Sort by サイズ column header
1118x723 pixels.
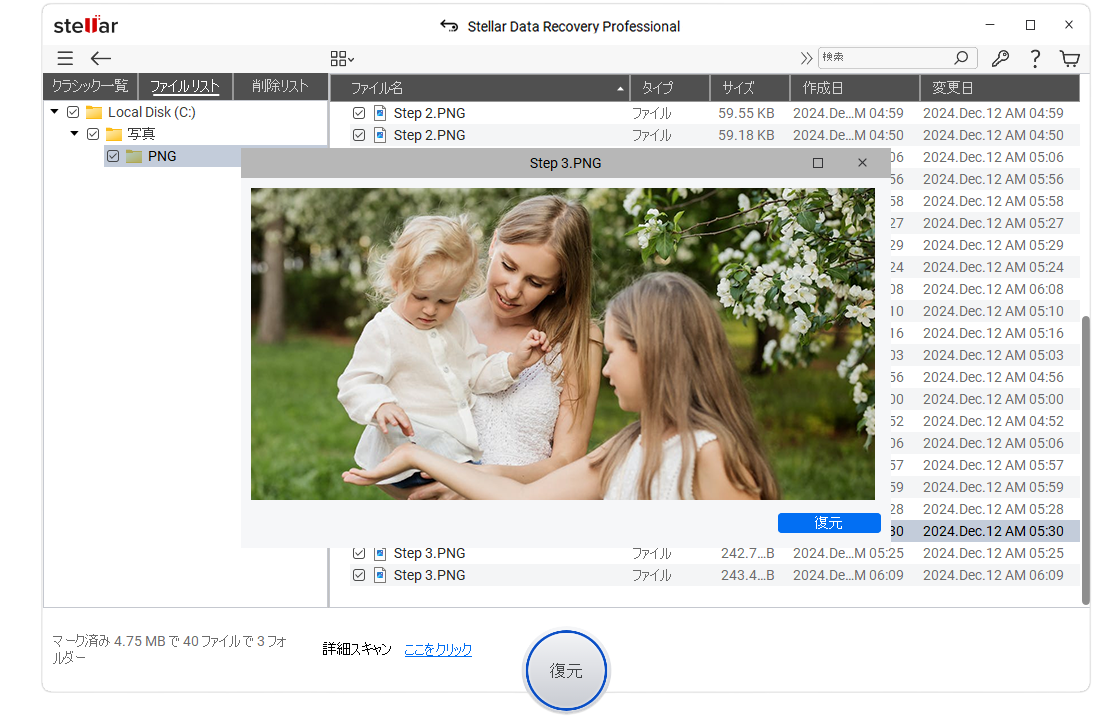click(x=750, y=88)
